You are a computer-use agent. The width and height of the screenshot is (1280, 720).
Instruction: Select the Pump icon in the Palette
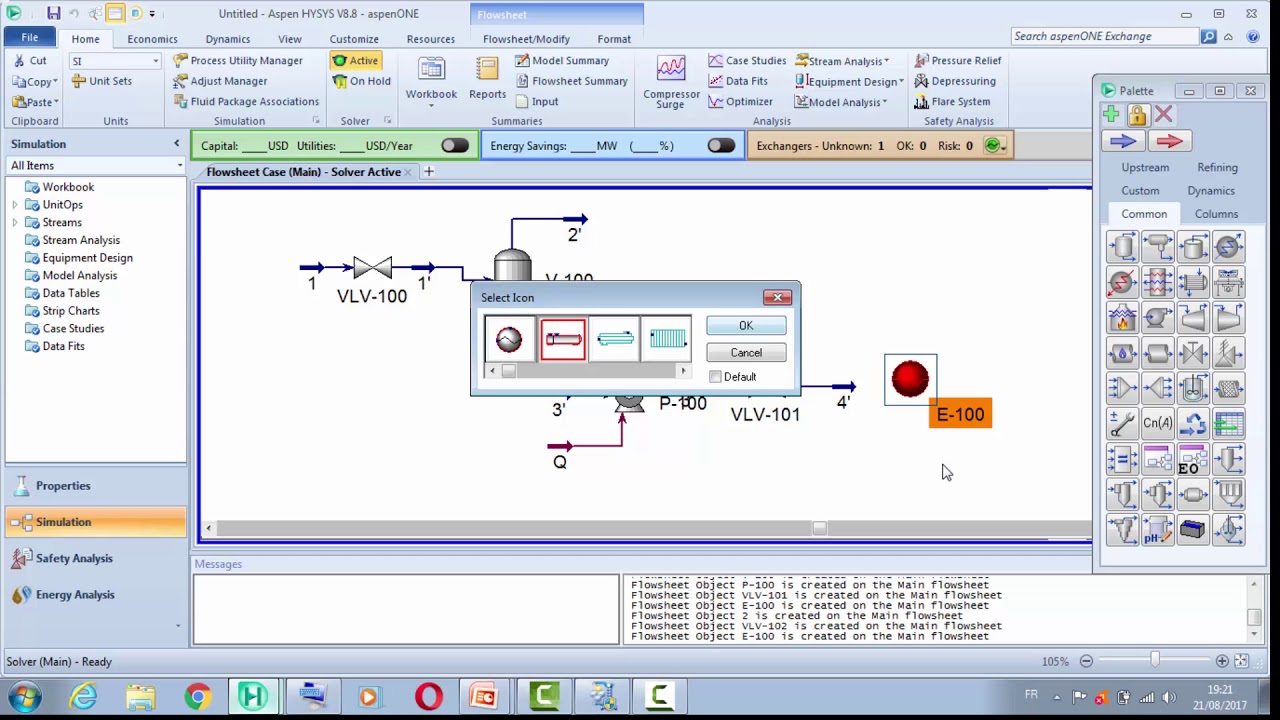tap(1158, 318)
